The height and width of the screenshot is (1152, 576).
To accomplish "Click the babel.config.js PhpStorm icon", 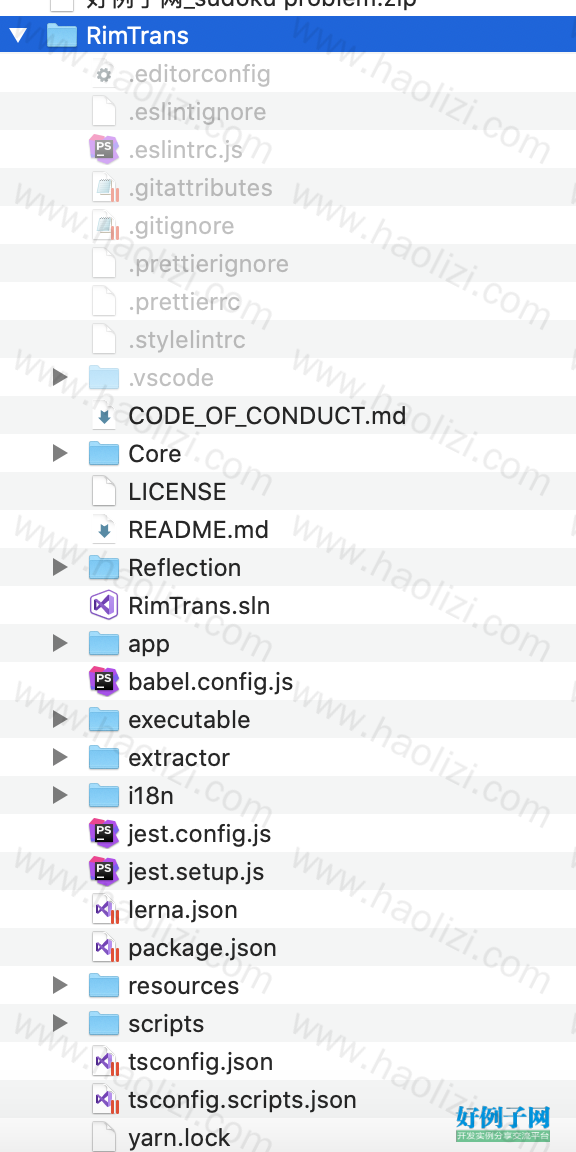I will [x=104, y=681].
